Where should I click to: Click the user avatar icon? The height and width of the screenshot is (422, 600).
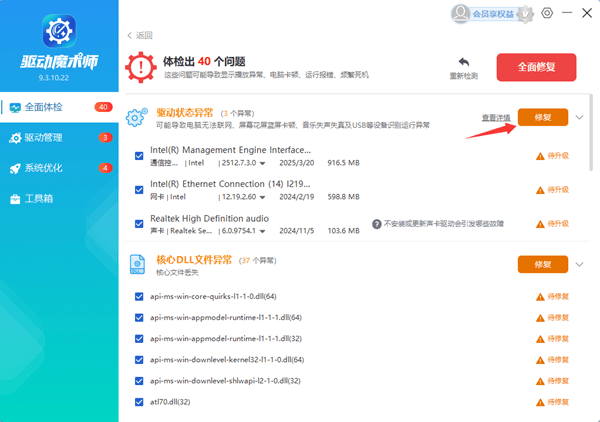pos(460,13)
